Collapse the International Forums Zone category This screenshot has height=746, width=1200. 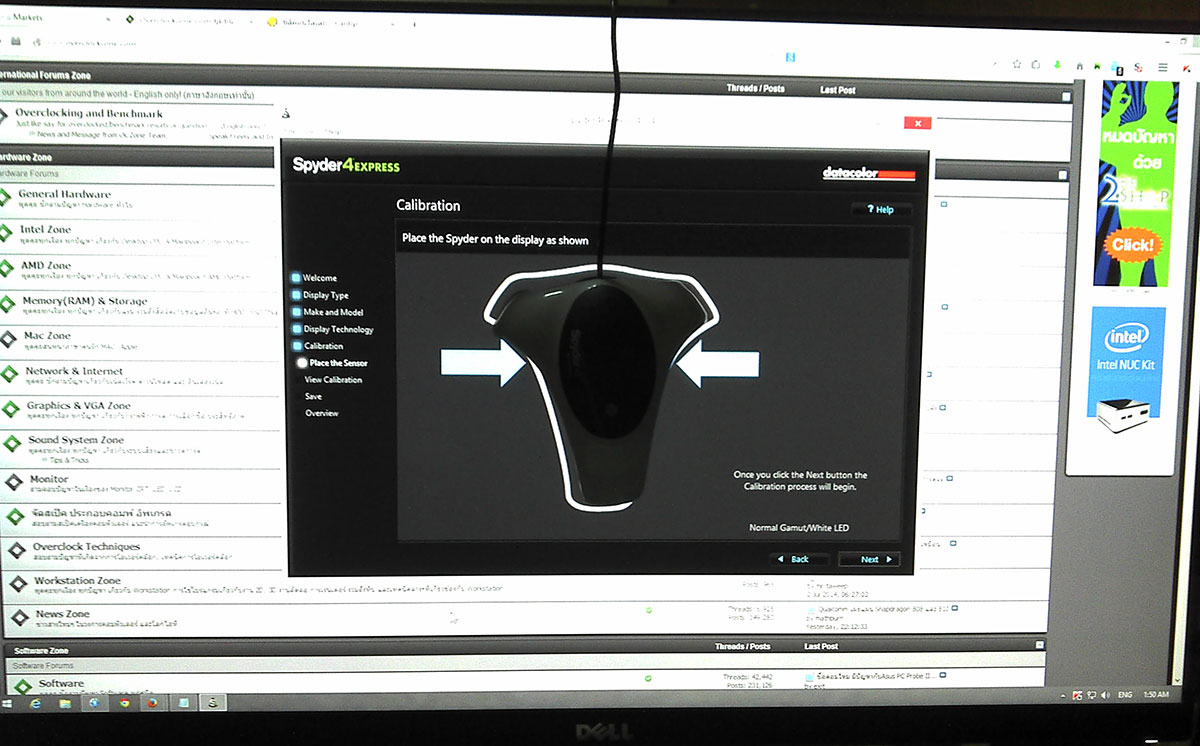(x=1066, y=97)
